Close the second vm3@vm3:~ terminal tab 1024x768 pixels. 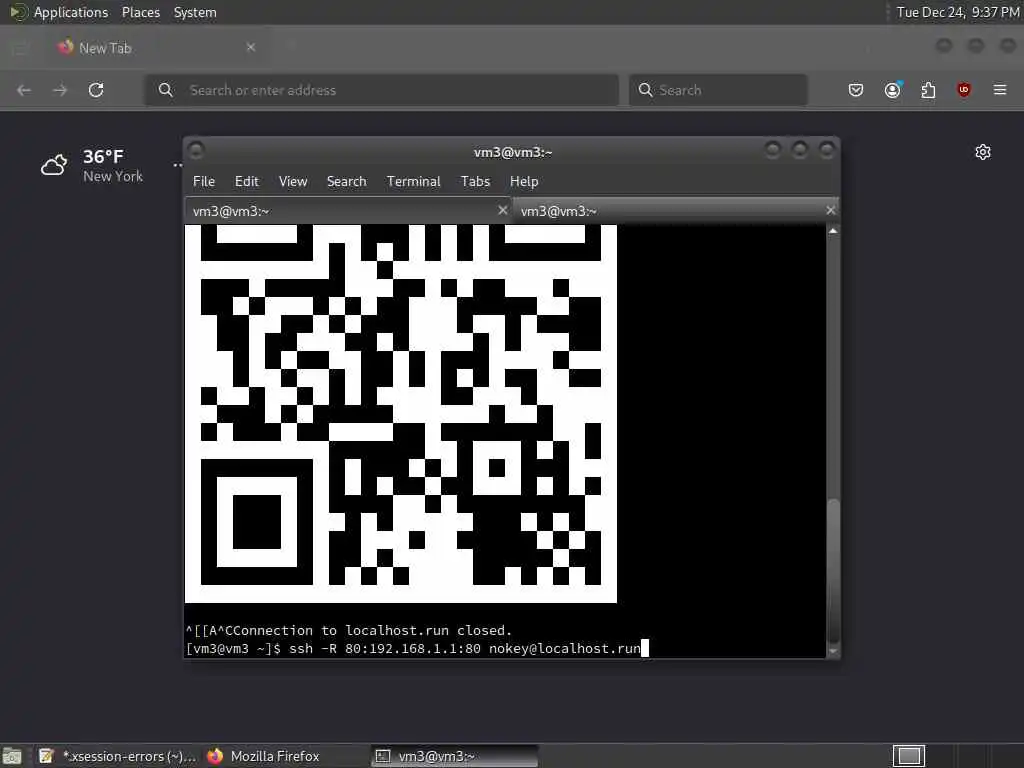point(831,210)
